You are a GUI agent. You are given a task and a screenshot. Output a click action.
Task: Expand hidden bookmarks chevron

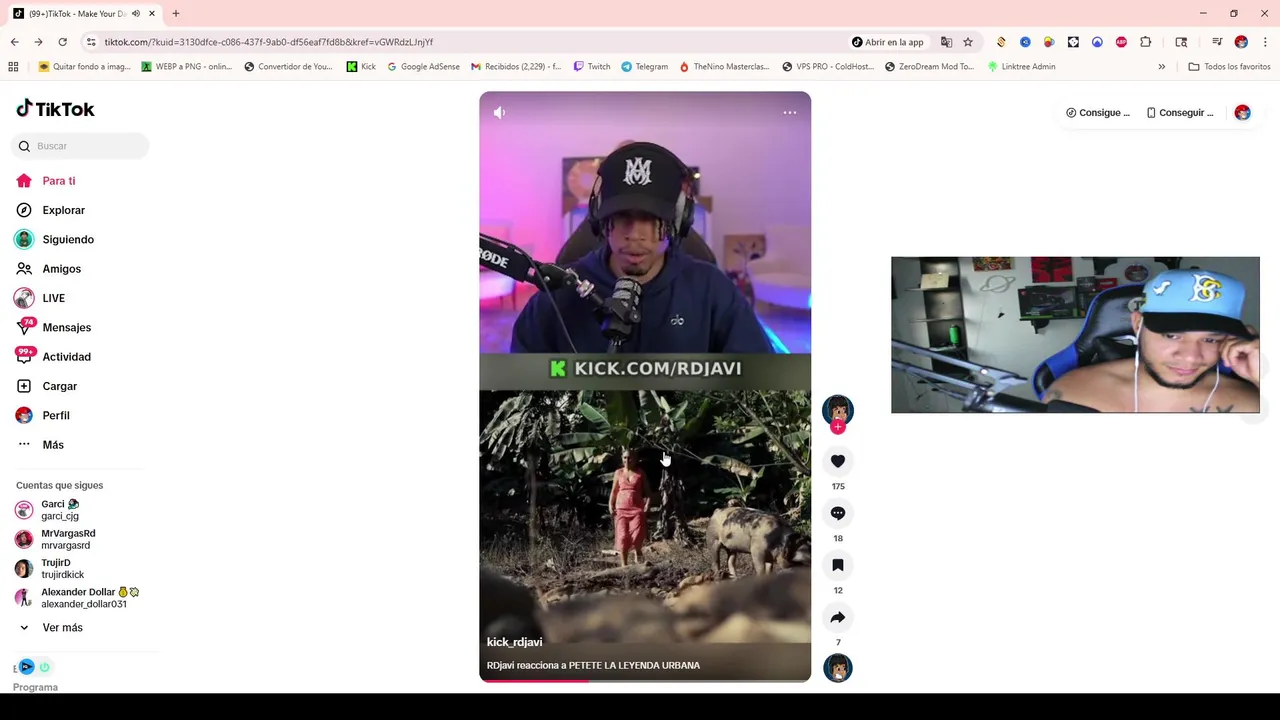pyautogui.click(x=1161, y=67)
